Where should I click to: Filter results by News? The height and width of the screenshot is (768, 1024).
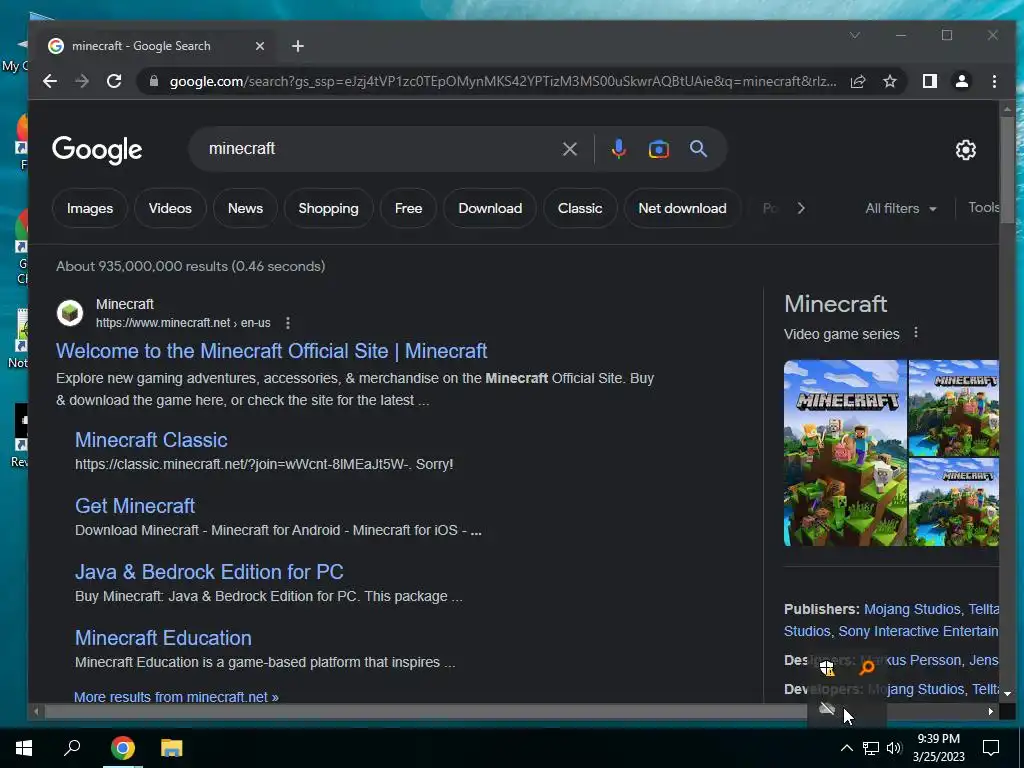(x=245, y=208)
